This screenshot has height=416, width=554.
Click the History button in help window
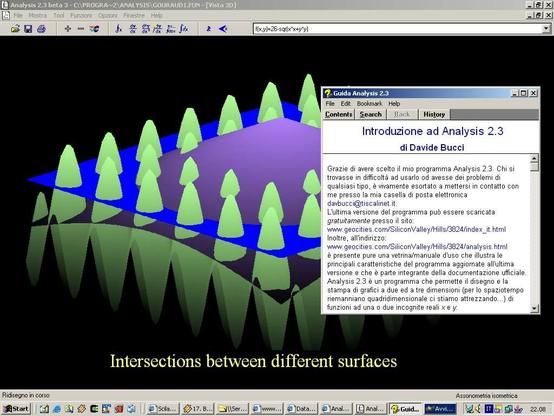pyautogui.click(x=434, y=115)
